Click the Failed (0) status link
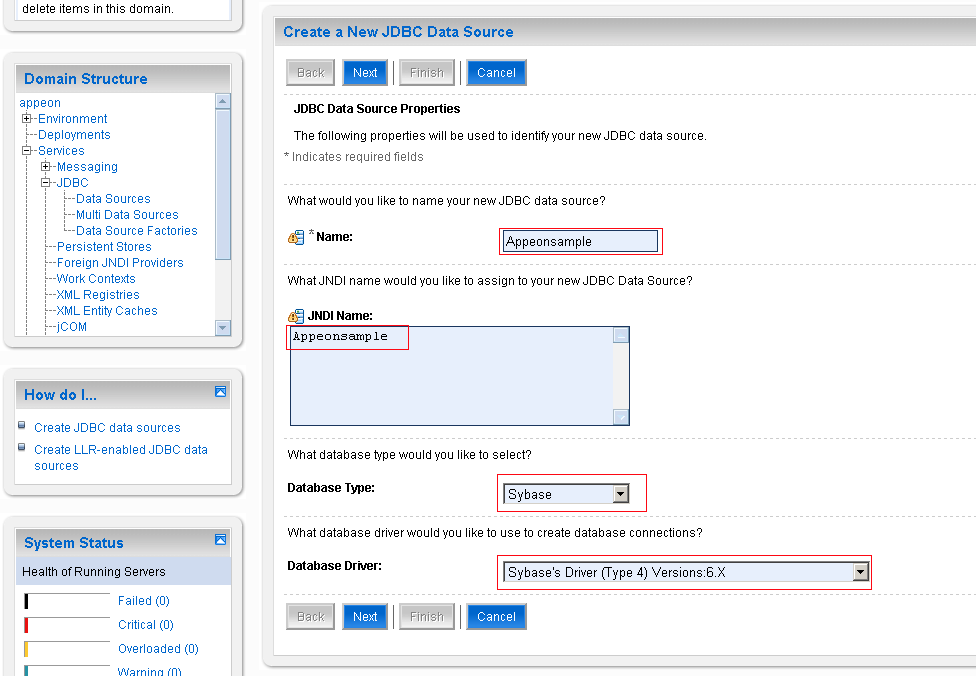 (x=144, y=601)
